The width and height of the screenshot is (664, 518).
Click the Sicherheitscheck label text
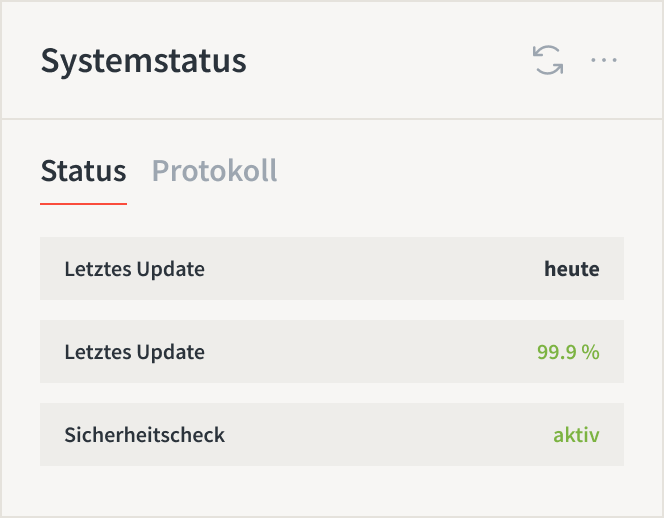click(144, 435)
